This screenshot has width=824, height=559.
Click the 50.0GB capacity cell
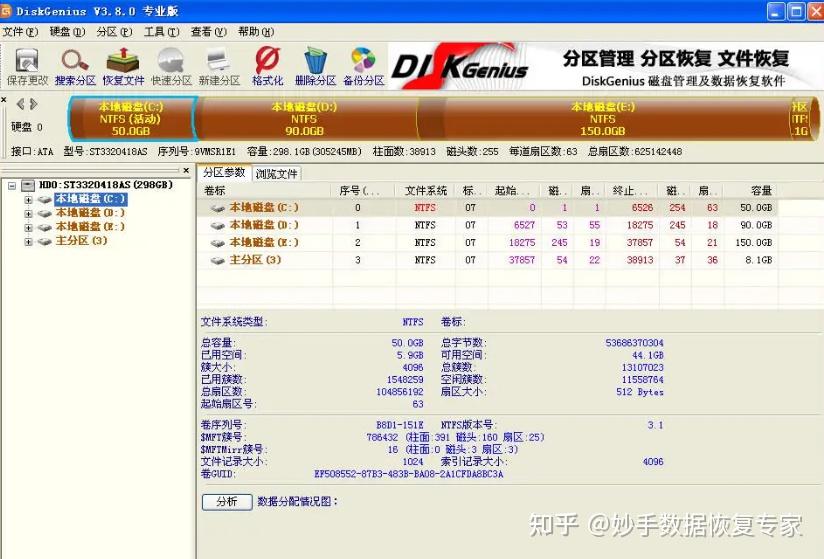(756, 208)
